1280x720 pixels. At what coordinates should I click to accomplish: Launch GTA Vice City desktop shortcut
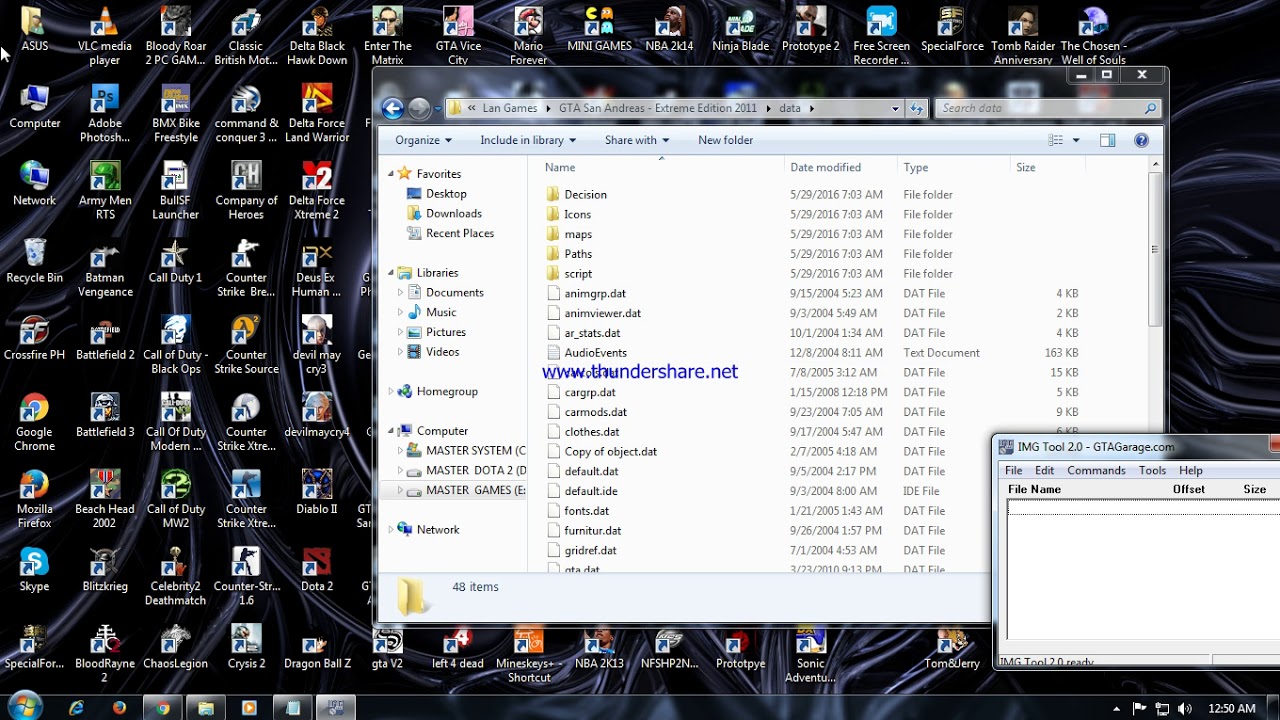[458, 36]
